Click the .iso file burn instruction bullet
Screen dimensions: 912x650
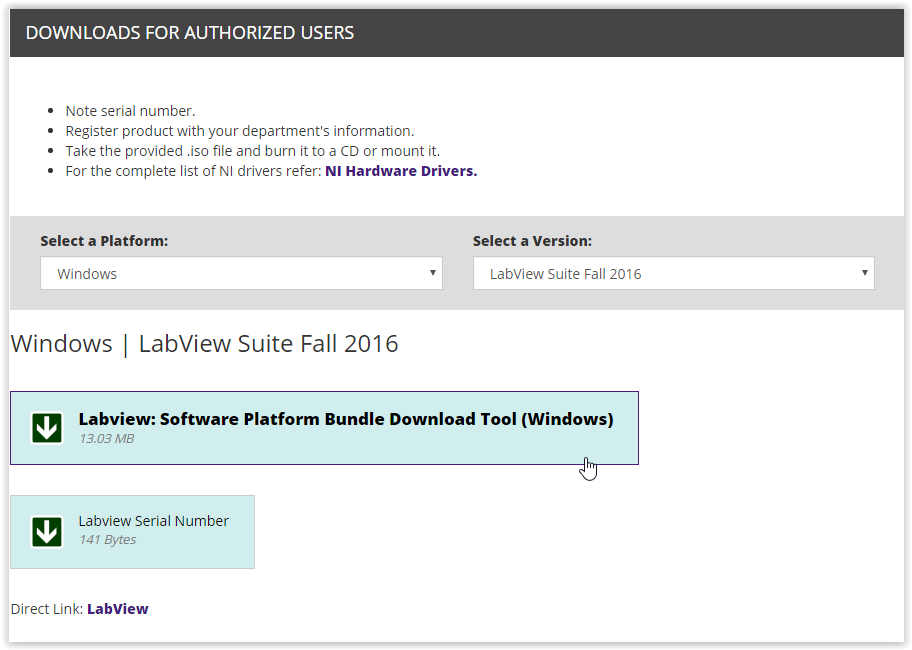point(252,151)
